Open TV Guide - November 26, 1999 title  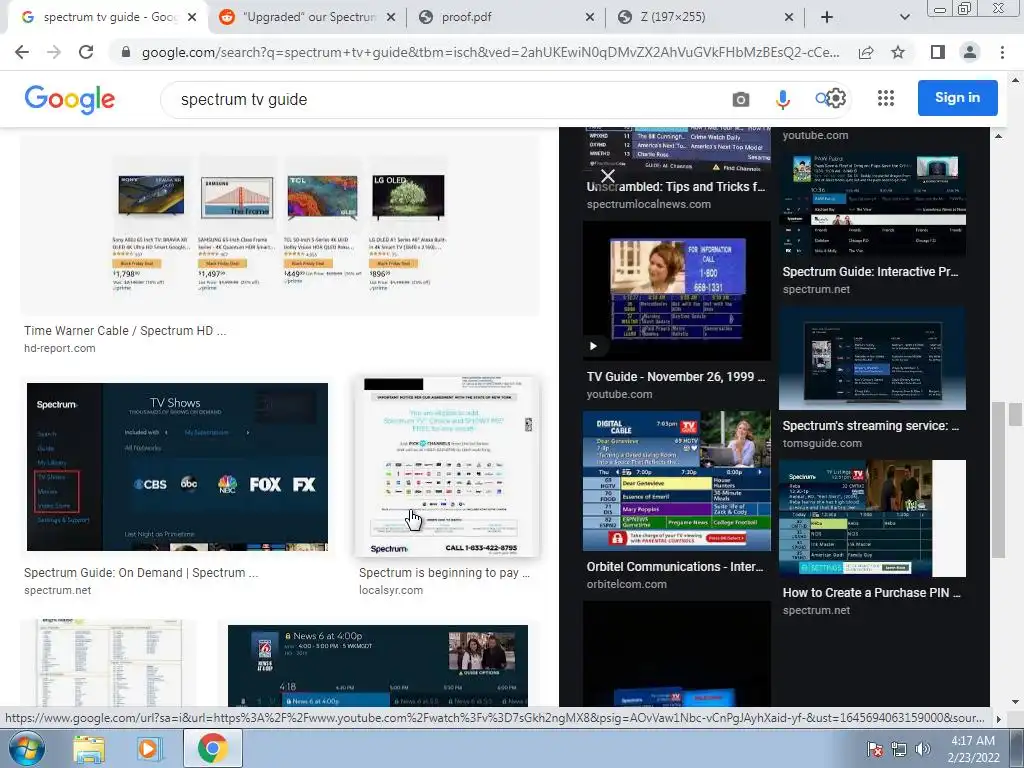coord(676,376)
